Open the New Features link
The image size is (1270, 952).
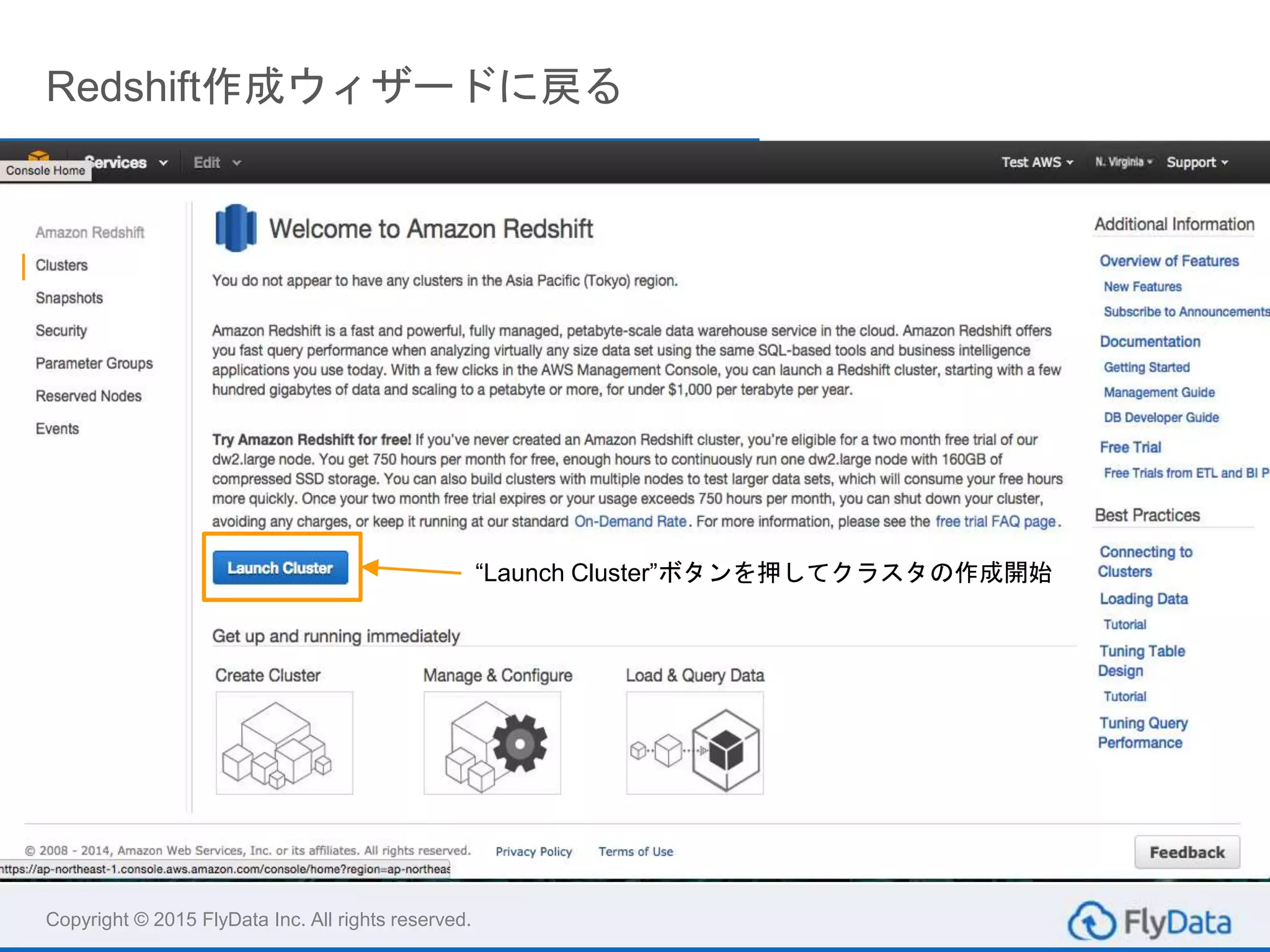[1142, 286]
